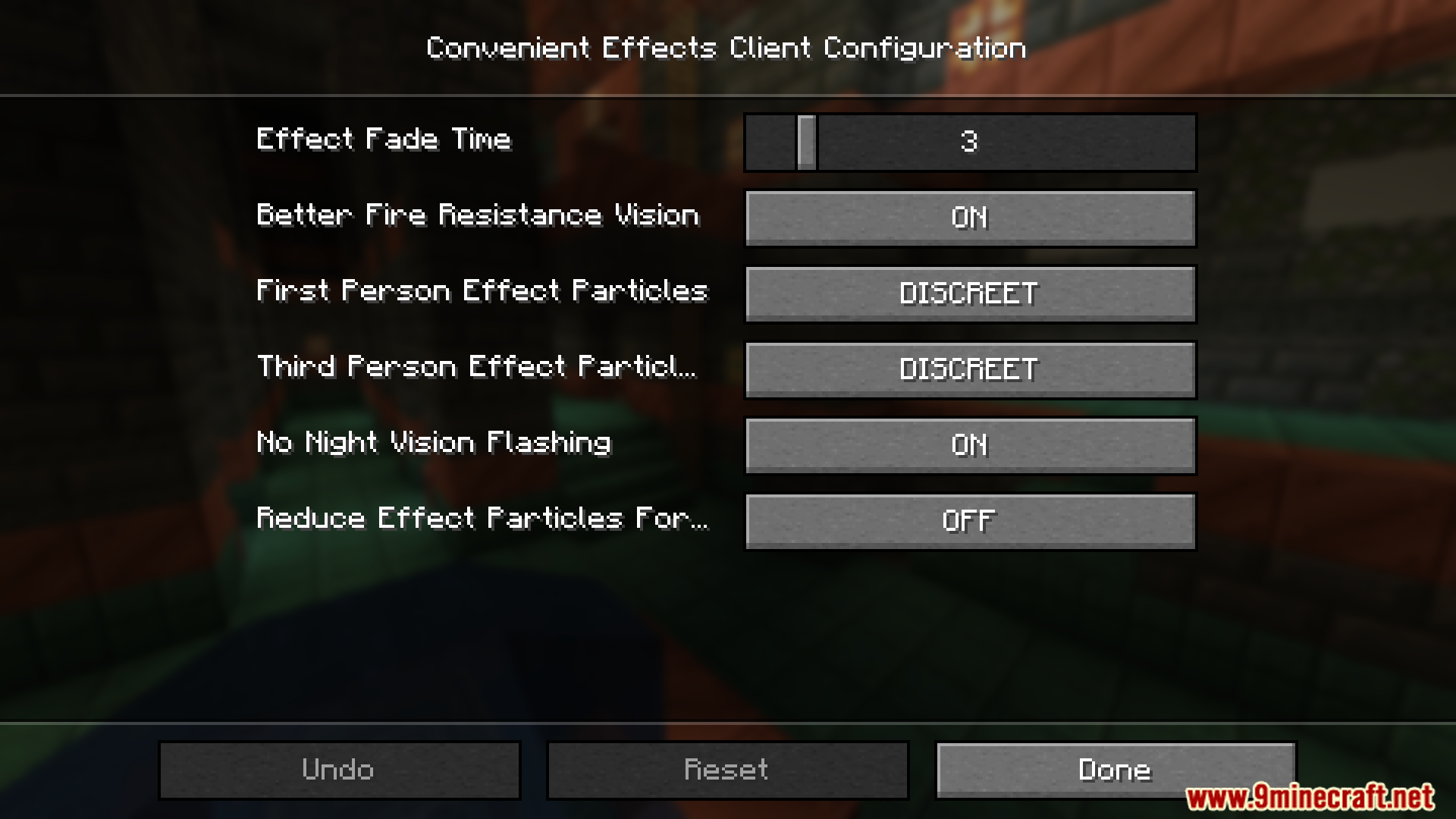Toggle Better Fire Resistance Vision ON button

tap(970, 218)
